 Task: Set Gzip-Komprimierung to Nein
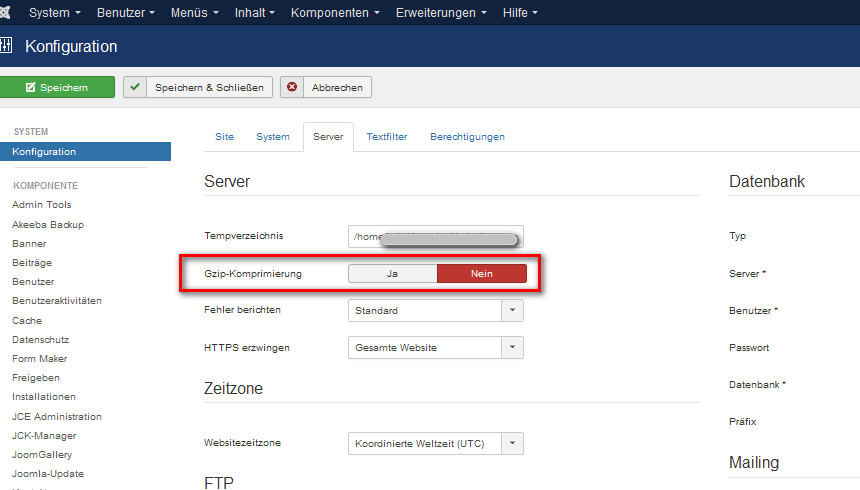[x=482, y=273]
